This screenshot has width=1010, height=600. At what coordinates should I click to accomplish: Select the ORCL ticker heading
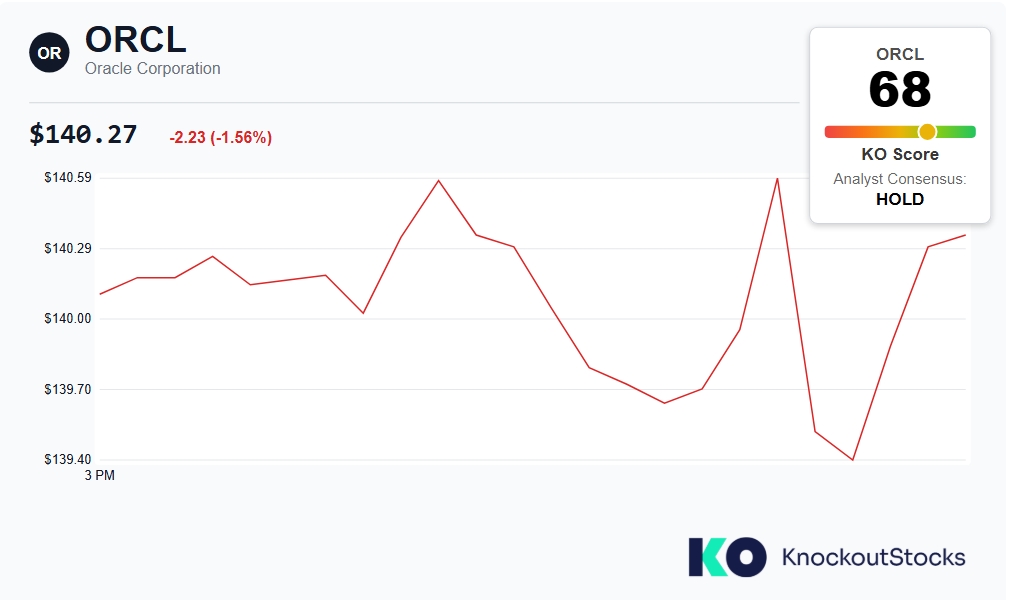point(135,39)
